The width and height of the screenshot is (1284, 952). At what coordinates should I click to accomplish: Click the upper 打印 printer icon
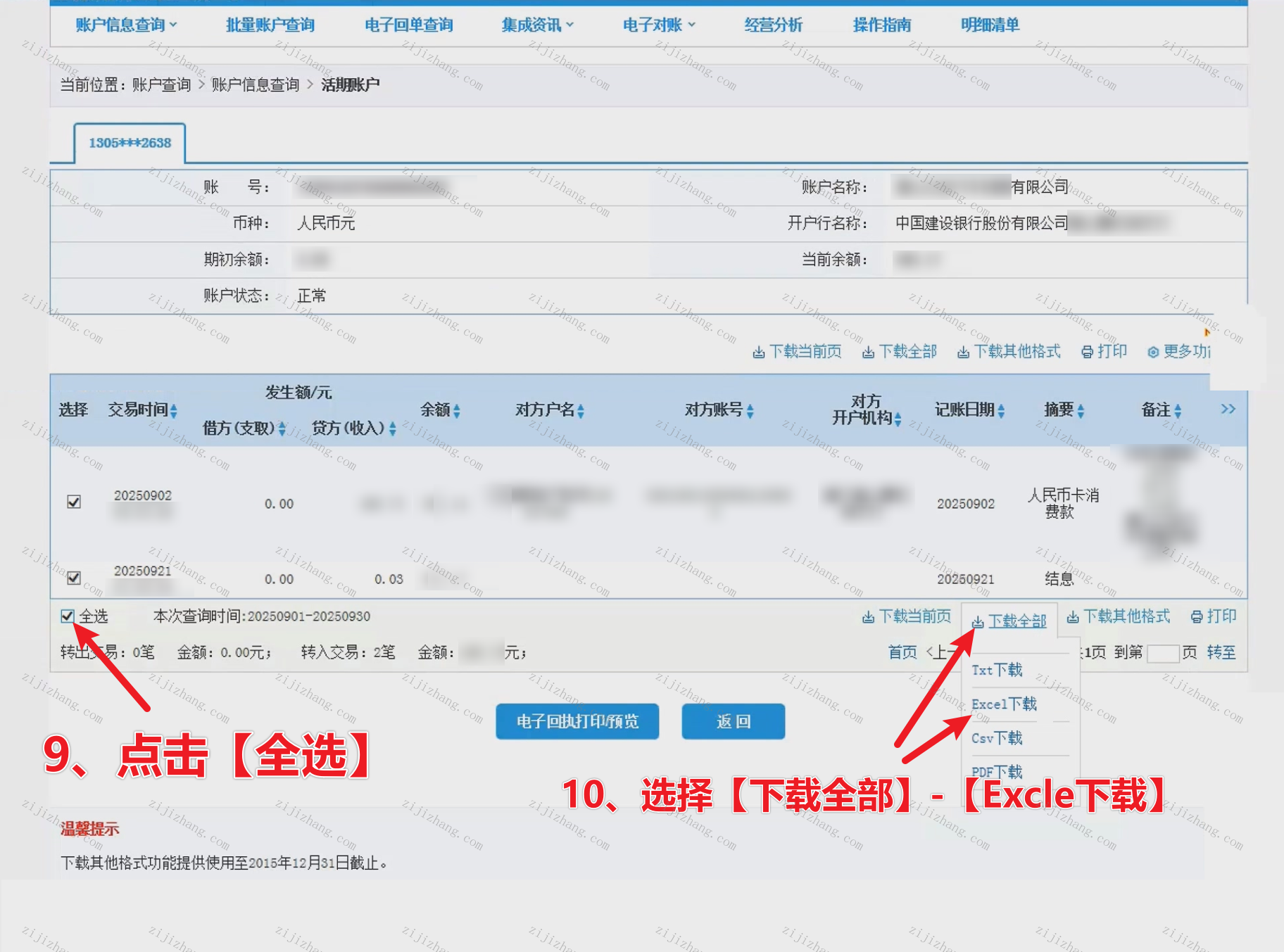(1087, 352)
